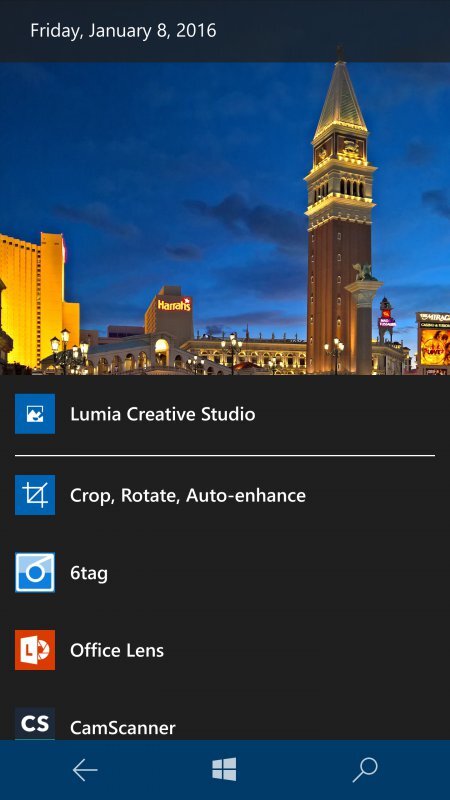Open the Lumia Creative Studio app icon
Viewport: 450px width, 800px height.
click(x=35, y=414)
